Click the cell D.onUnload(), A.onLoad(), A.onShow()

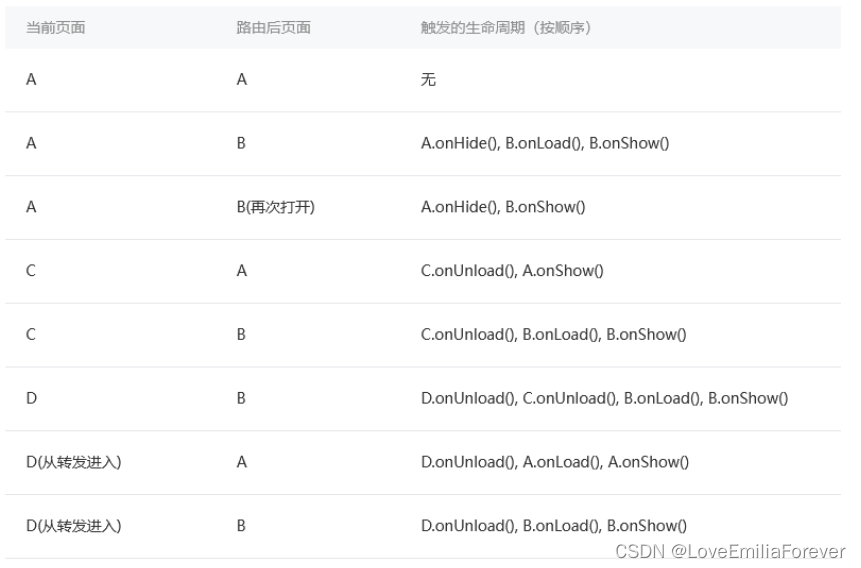555,462
